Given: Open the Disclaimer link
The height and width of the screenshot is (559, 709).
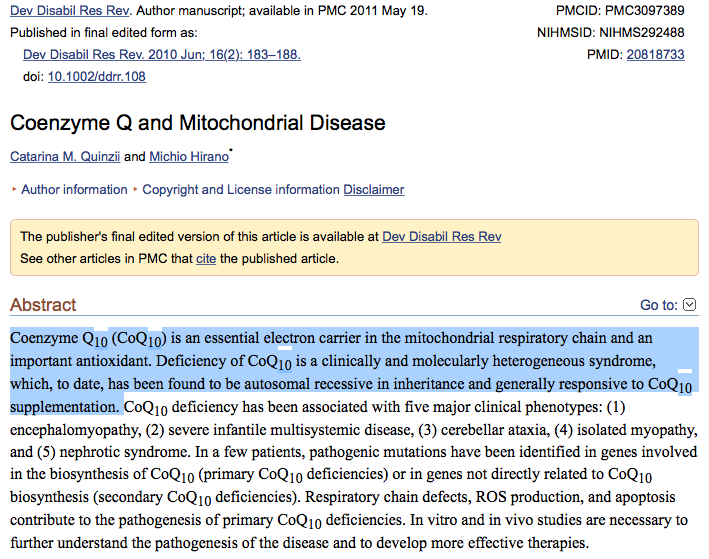Looking at the screenshot, I should (374, 190).
